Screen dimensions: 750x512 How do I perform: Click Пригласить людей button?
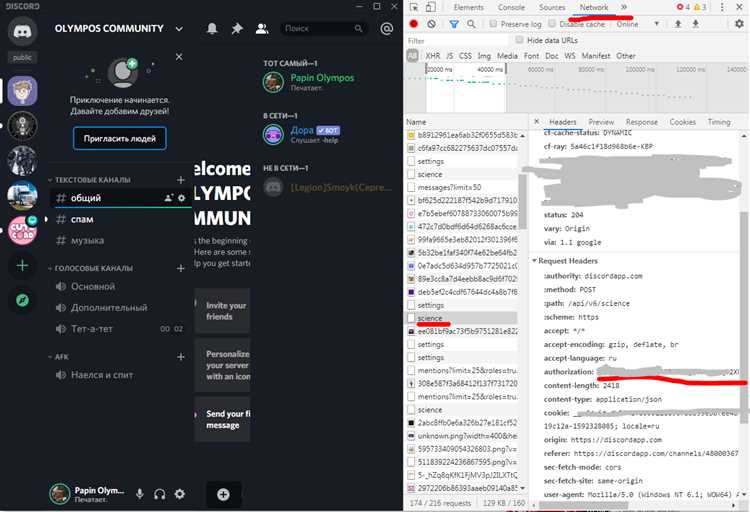[120, 138]
